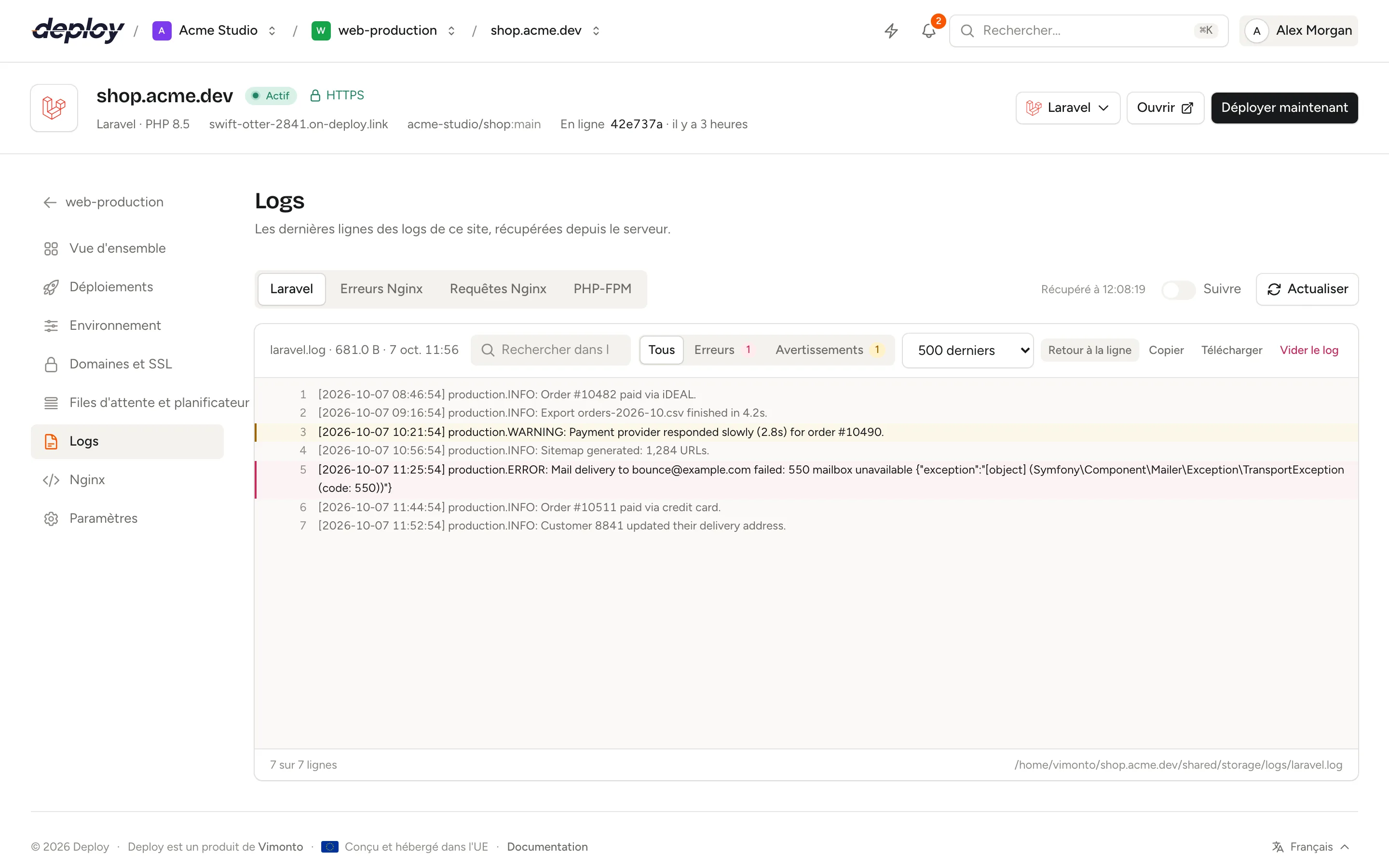The height and width of the screenshot is (868, 1389).
Task: Expand the shop.acme.dev site switcher
Action: click(x=596, y=31)
